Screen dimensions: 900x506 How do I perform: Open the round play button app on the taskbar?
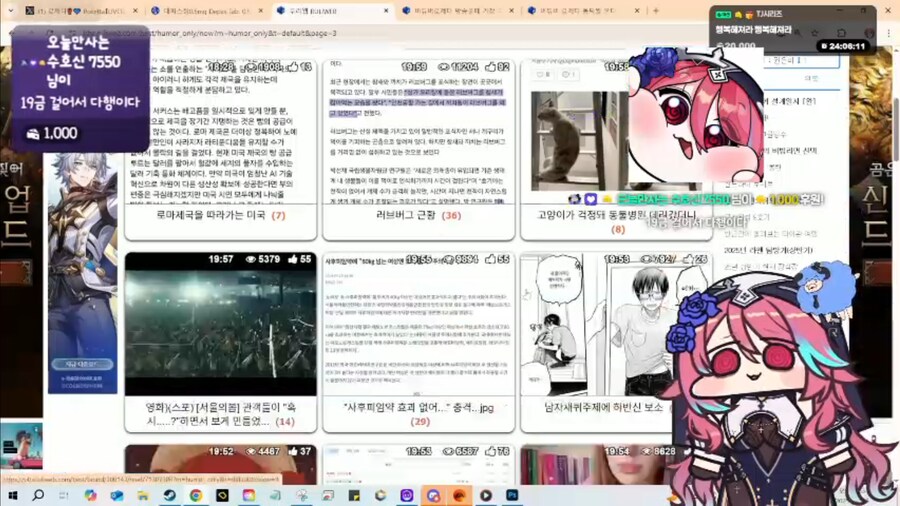[x=486, y=495]
